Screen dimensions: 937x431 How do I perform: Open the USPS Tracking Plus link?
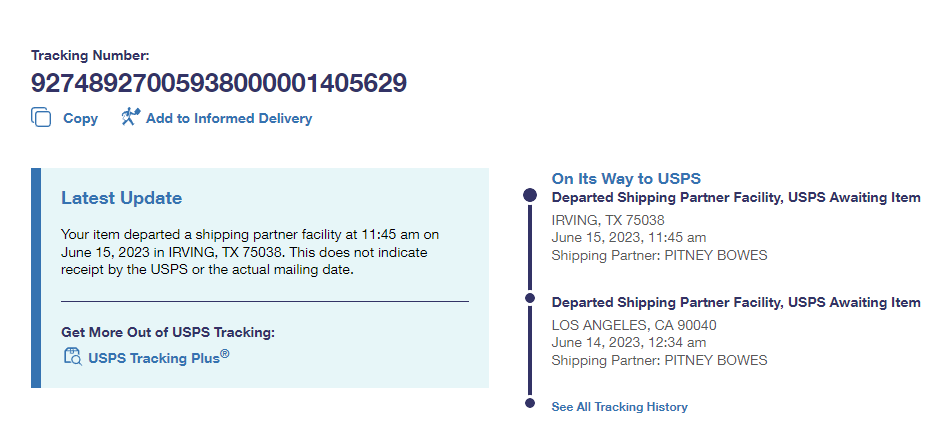158,356
